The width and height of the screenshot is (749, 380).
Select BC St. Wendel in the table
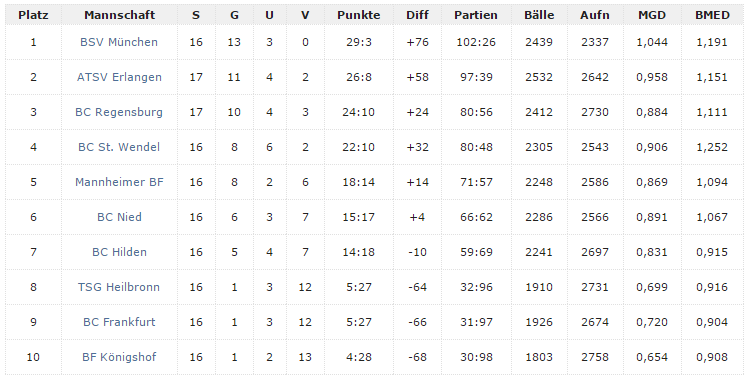tap(119, 147)
